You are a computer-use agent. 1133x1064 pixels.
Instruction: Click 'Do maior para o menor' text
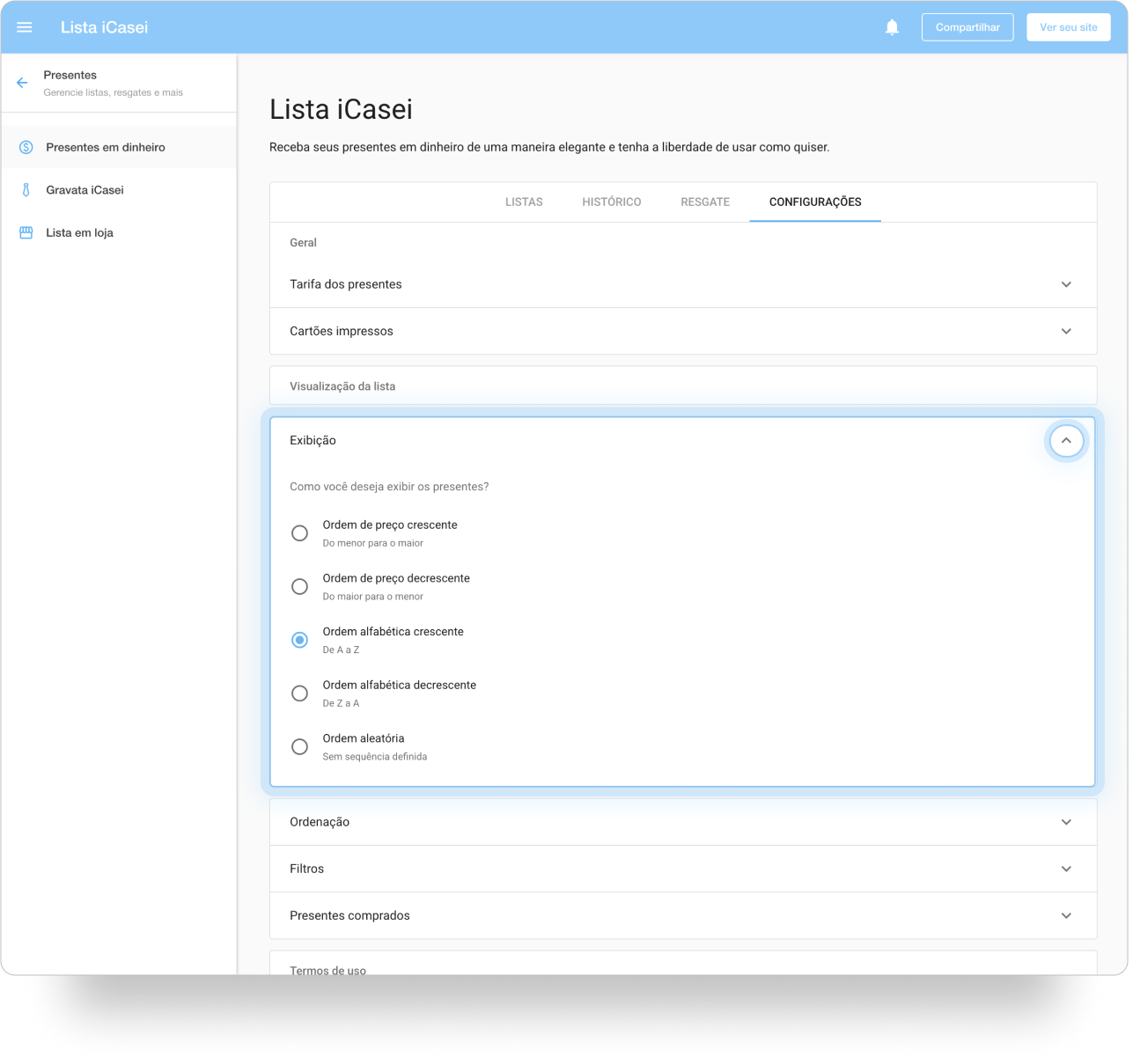coord(372,597)
